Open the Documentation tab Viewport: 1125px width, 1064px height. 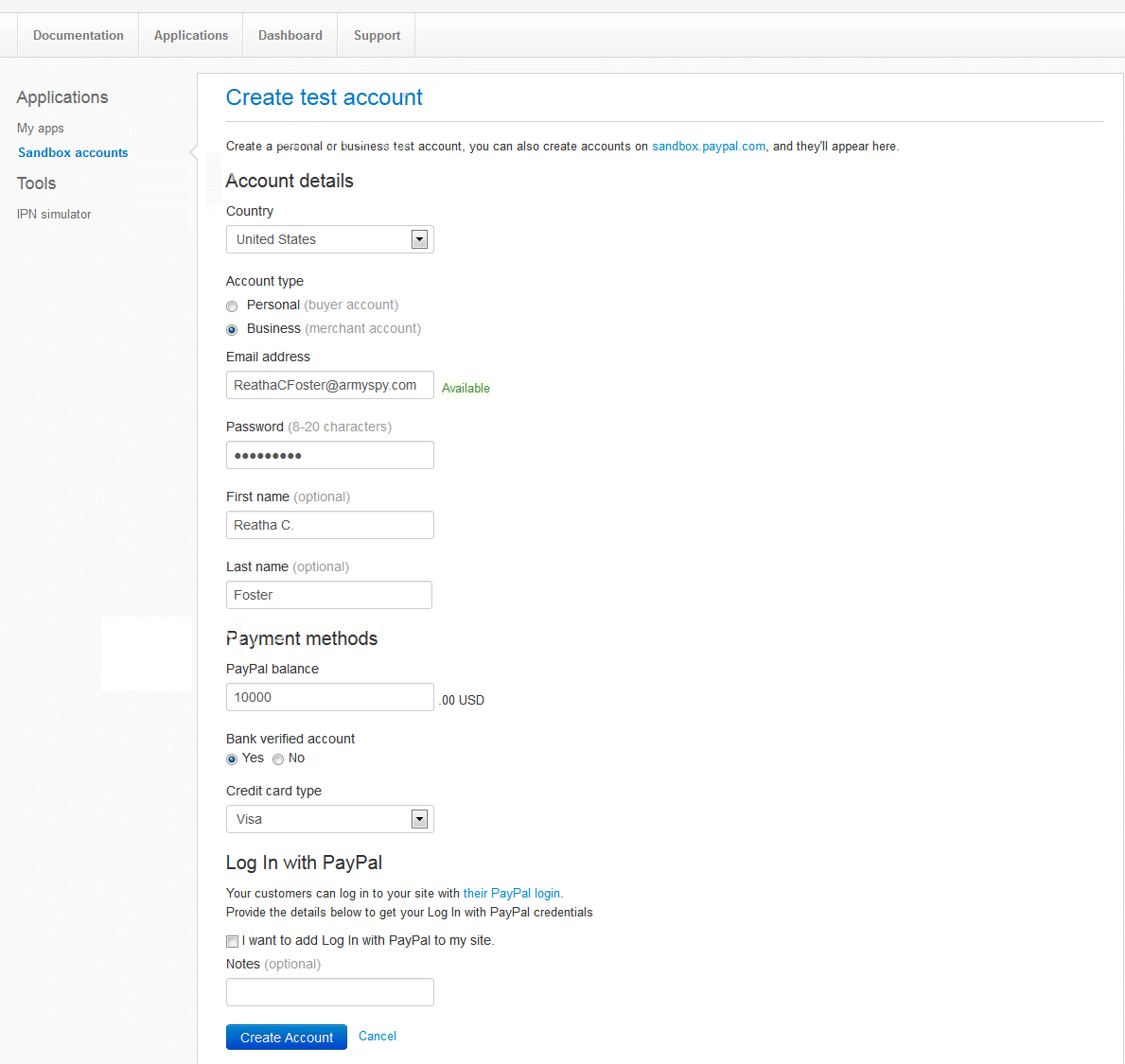pyautogui.click(x=79, y=35)
